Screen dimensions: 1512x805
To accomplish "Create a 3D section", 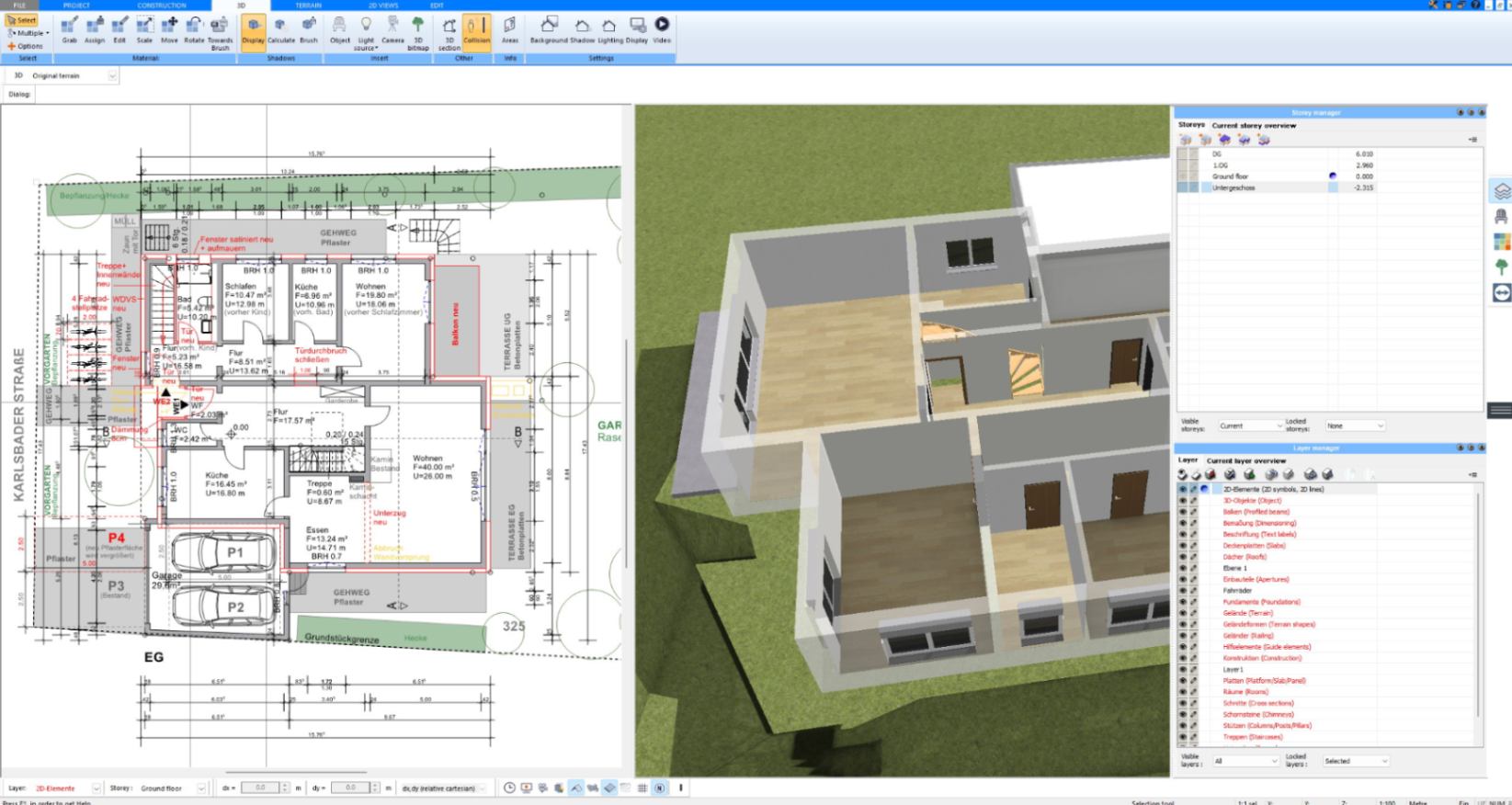I will coord(449,32).
